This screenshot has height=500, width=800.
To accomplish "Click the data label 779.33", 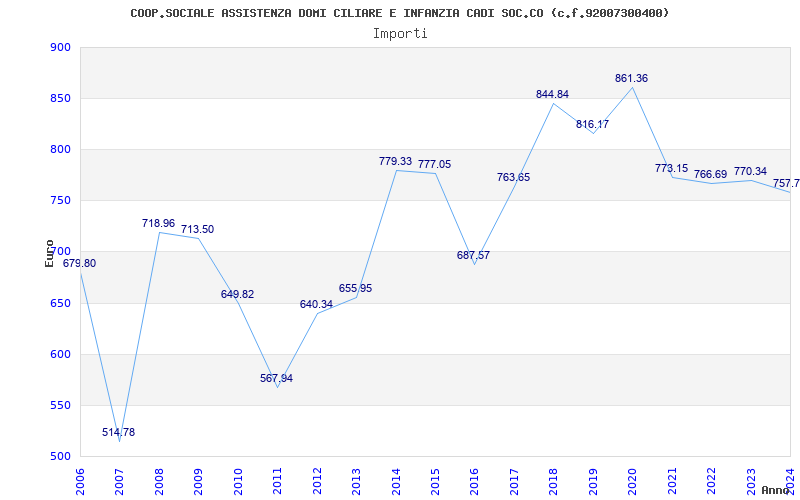I will (x=395, y=161).
